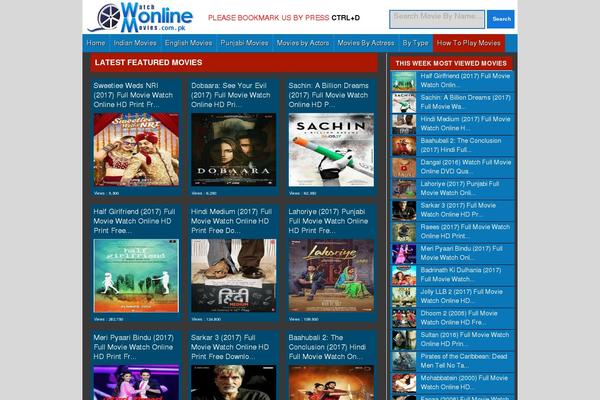
Task: Click the Sweetiee Weds NRI poster
Action: click(136, 150)
